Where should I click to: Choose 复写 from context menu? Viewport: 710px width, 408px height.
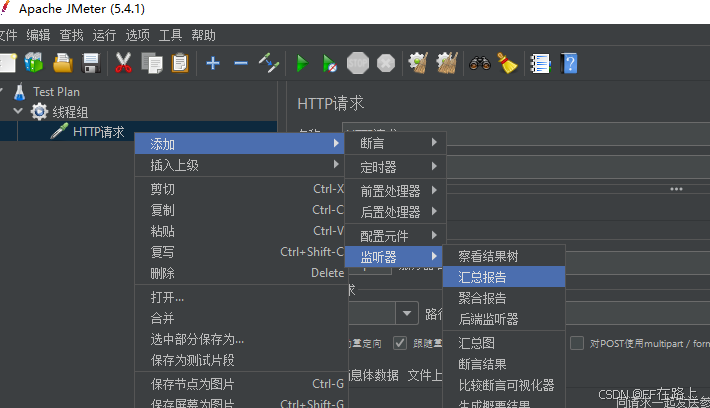[240, 252]
